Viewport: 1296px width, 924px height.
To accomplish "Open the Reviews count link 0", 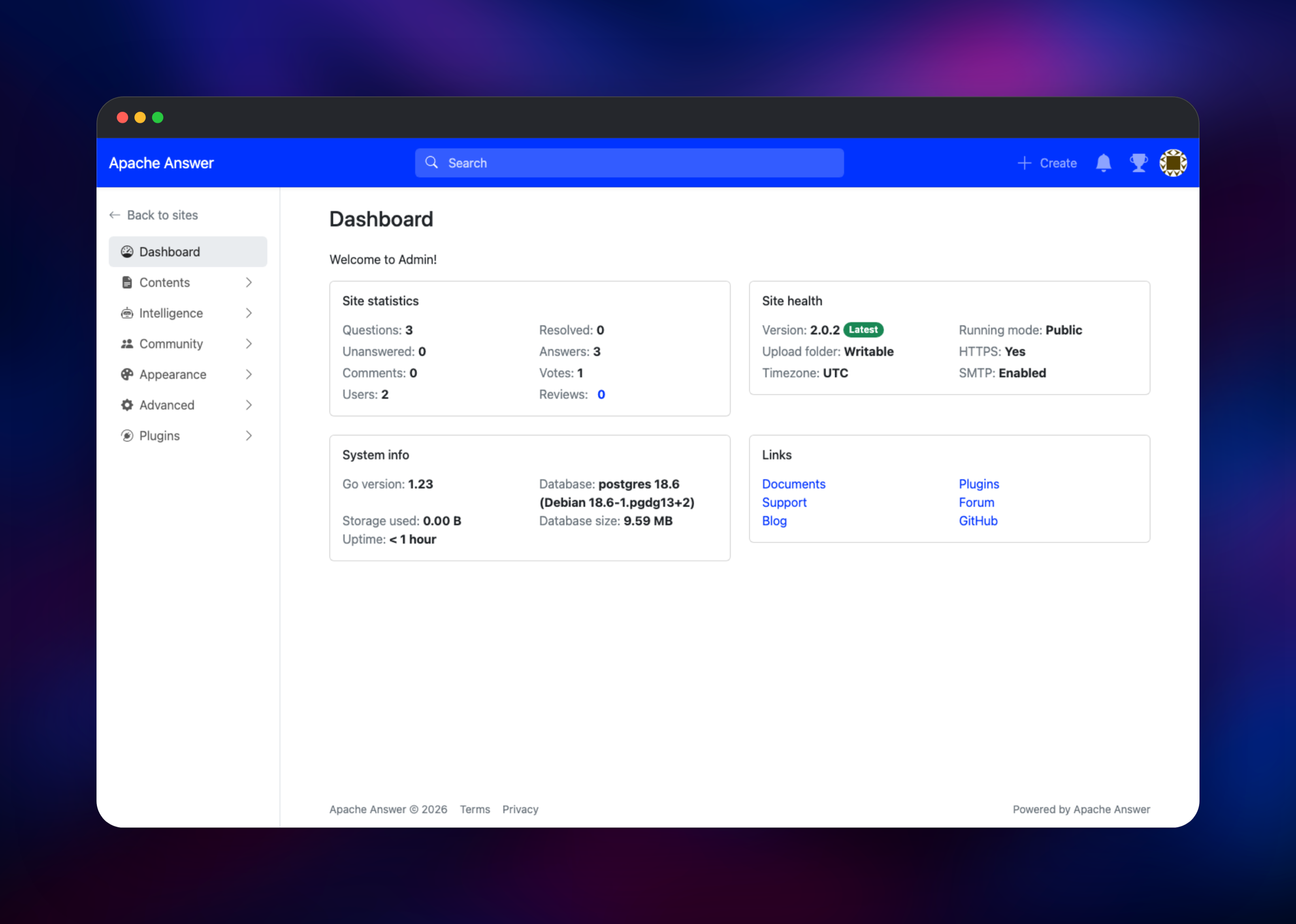I will (x=601, y=394).
